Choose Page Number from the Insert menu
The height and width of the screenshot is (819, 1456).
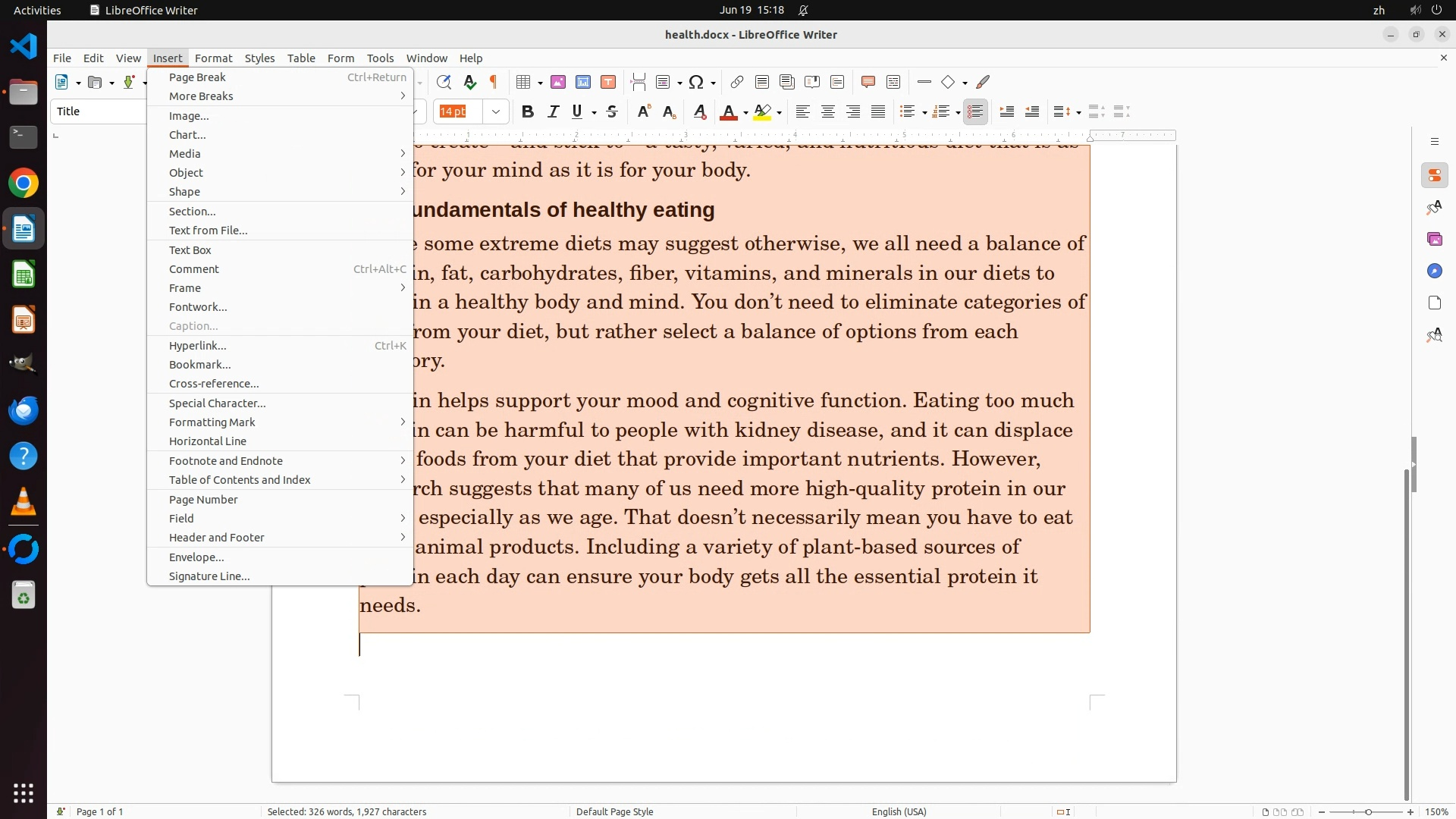click(203, 499)
